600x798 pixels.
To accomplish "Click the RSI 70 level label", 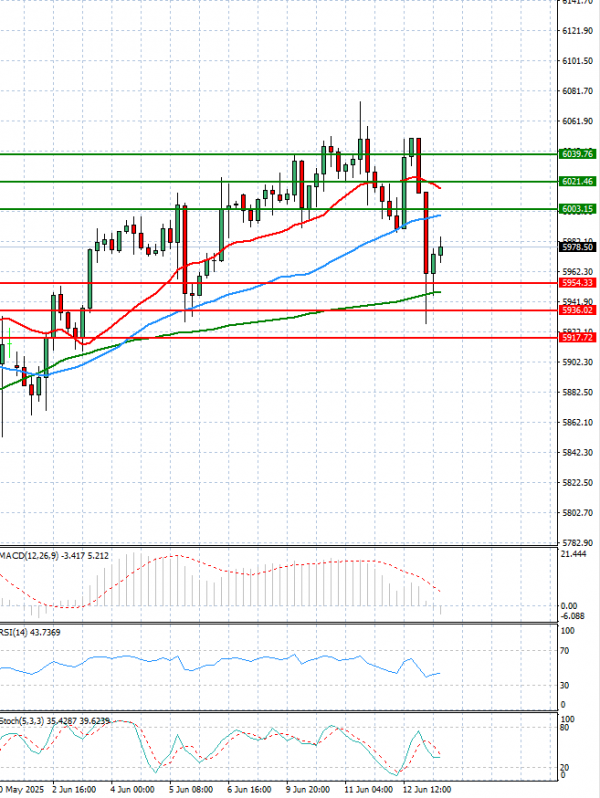I will coord(565,651).
